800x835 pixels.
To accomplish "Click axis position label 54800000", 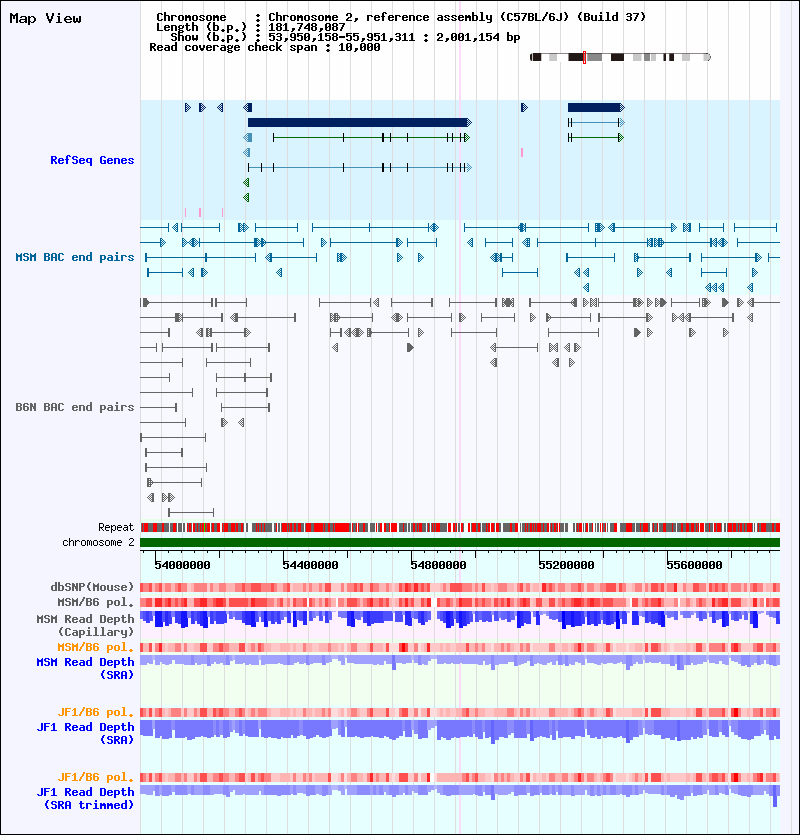I will (438, 565).
